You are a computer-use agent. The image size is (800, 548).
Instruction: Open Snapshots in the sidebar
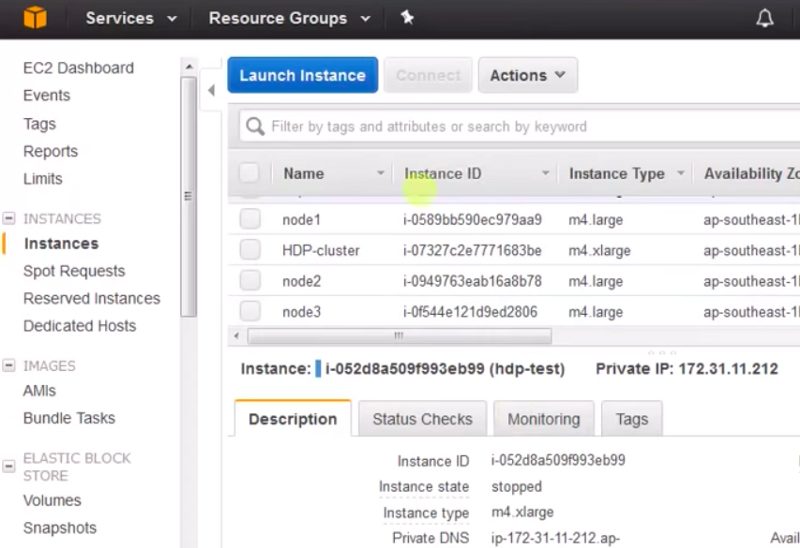point(60,528)
